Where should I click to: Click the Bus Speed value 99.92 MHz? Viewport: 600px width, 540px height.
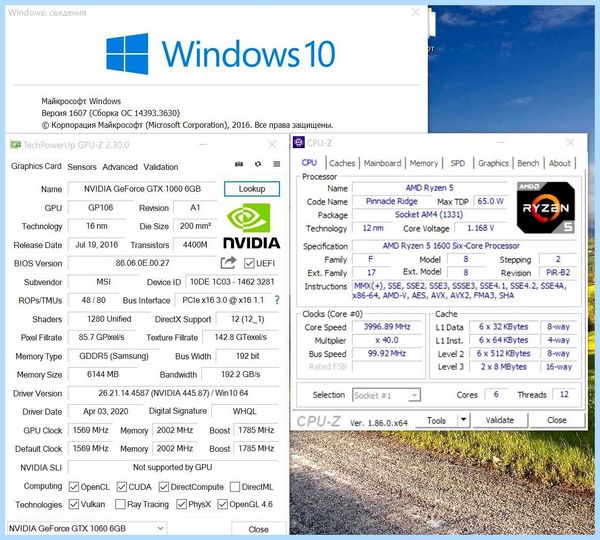pyautogui.click(x=387, y=353)
